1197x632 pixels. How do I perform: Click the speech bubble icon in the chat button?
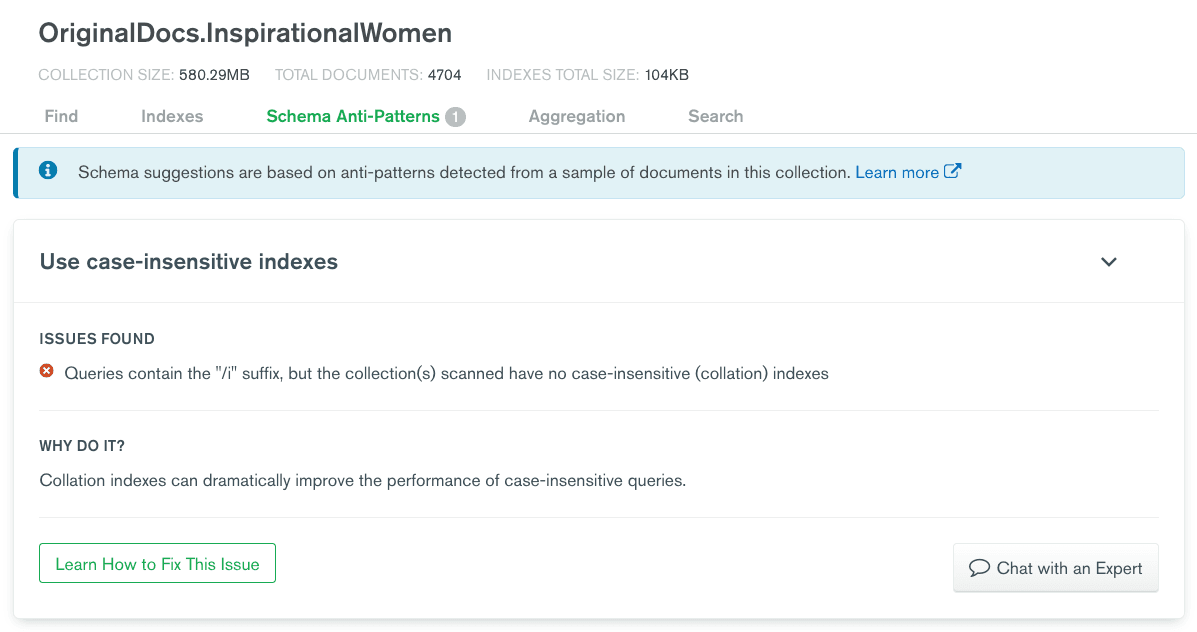(979, 568)
